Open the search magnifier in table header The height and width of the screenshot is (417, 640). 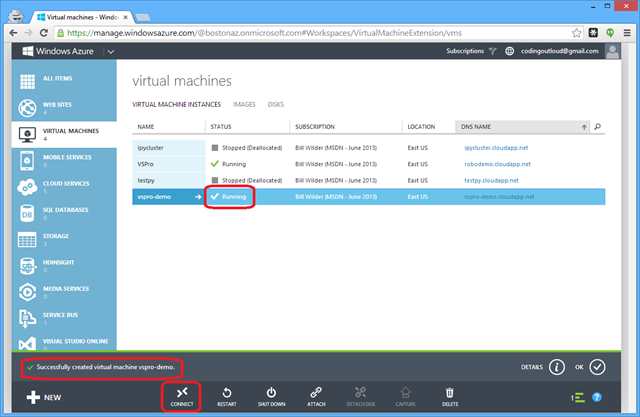pos(598,127)
